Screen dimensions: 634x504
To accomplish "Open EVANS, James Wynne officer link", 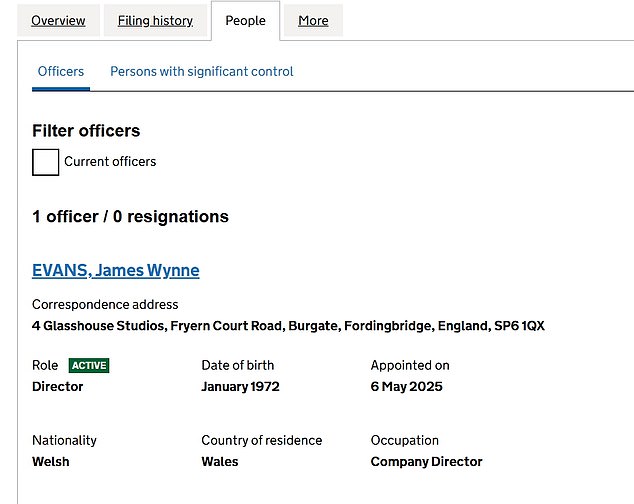I will pyautogui.click(x=116, y=270).
